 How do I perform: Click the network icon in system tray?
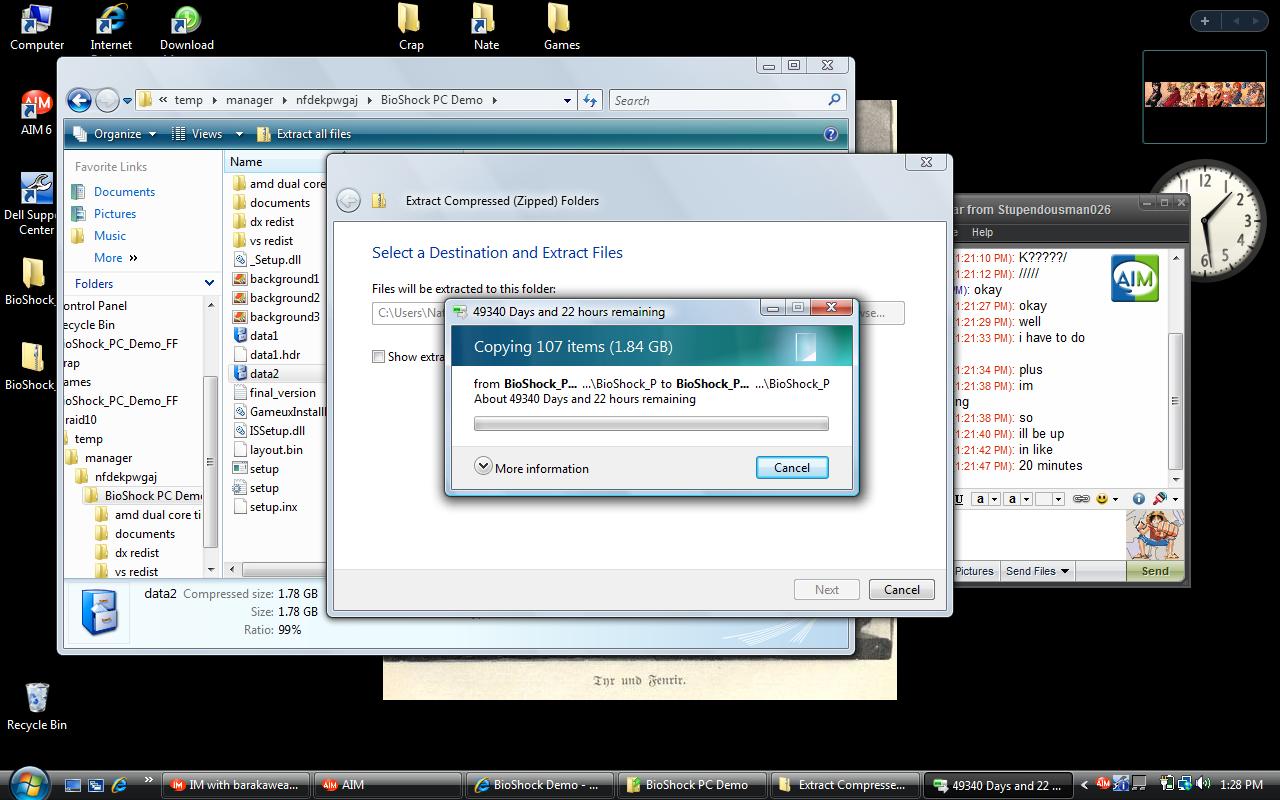coord(1183,784)
